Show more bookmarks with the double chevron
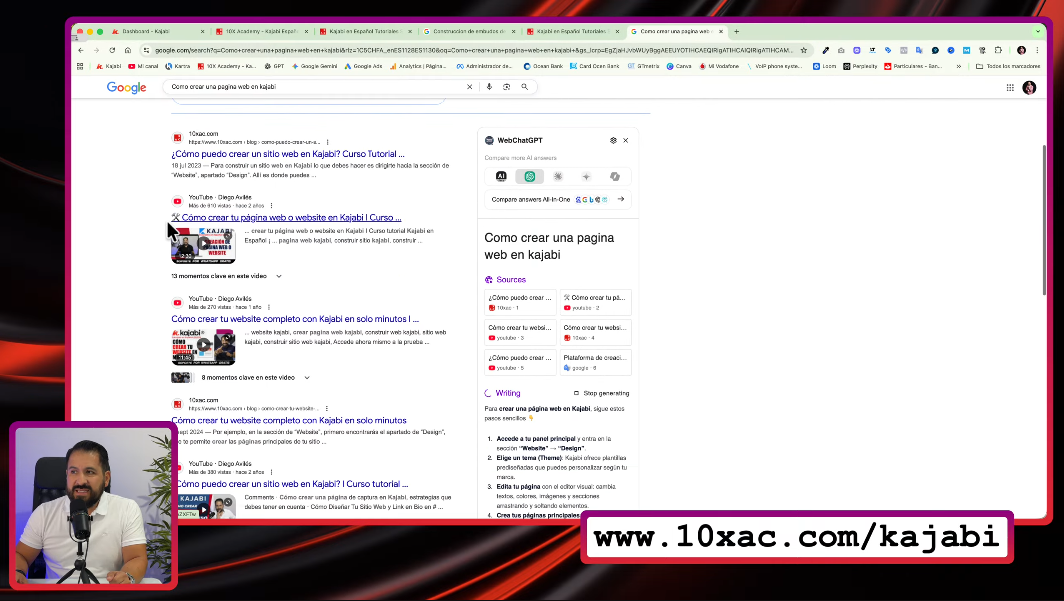This screenshot has height=601, width=1064. [x=958, y=66]
